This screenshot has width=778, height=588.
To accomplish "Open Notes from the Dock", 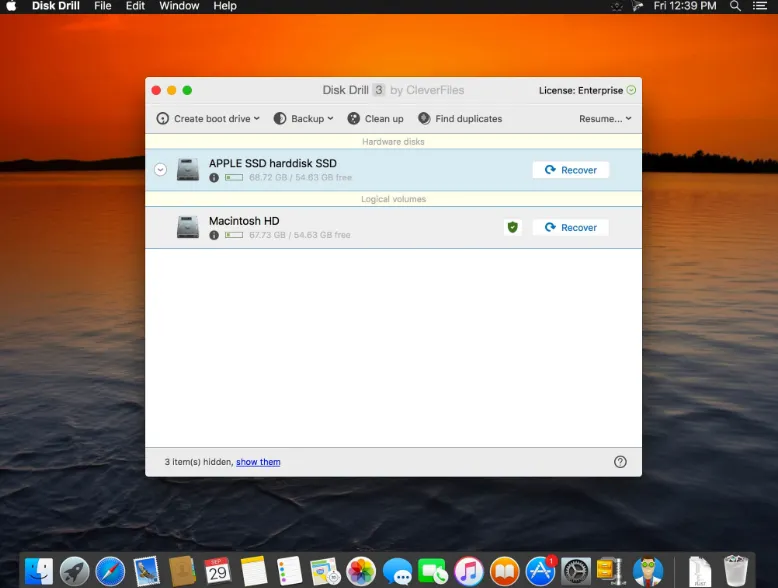I will (x=254, y=571).
